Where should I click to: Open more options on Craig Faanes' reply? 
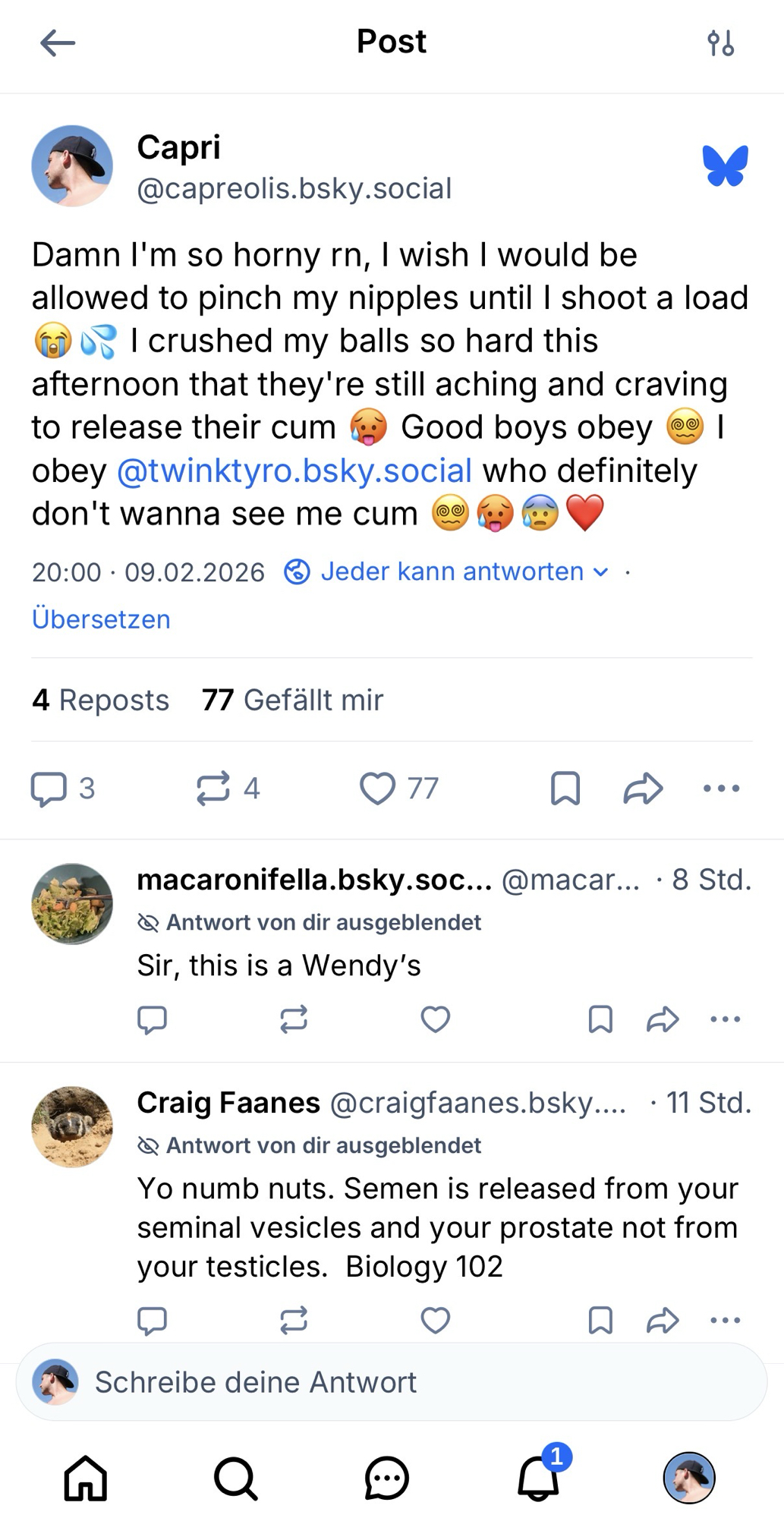725,1321
